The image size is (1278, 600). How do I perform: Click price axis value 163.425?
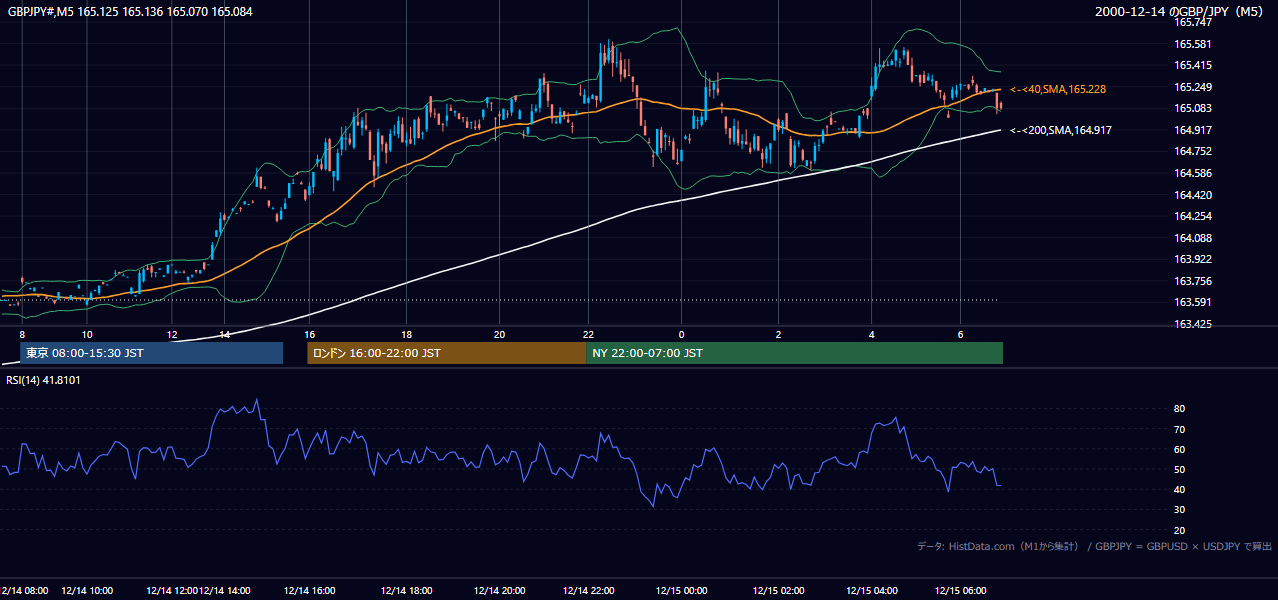point(1192,324)
